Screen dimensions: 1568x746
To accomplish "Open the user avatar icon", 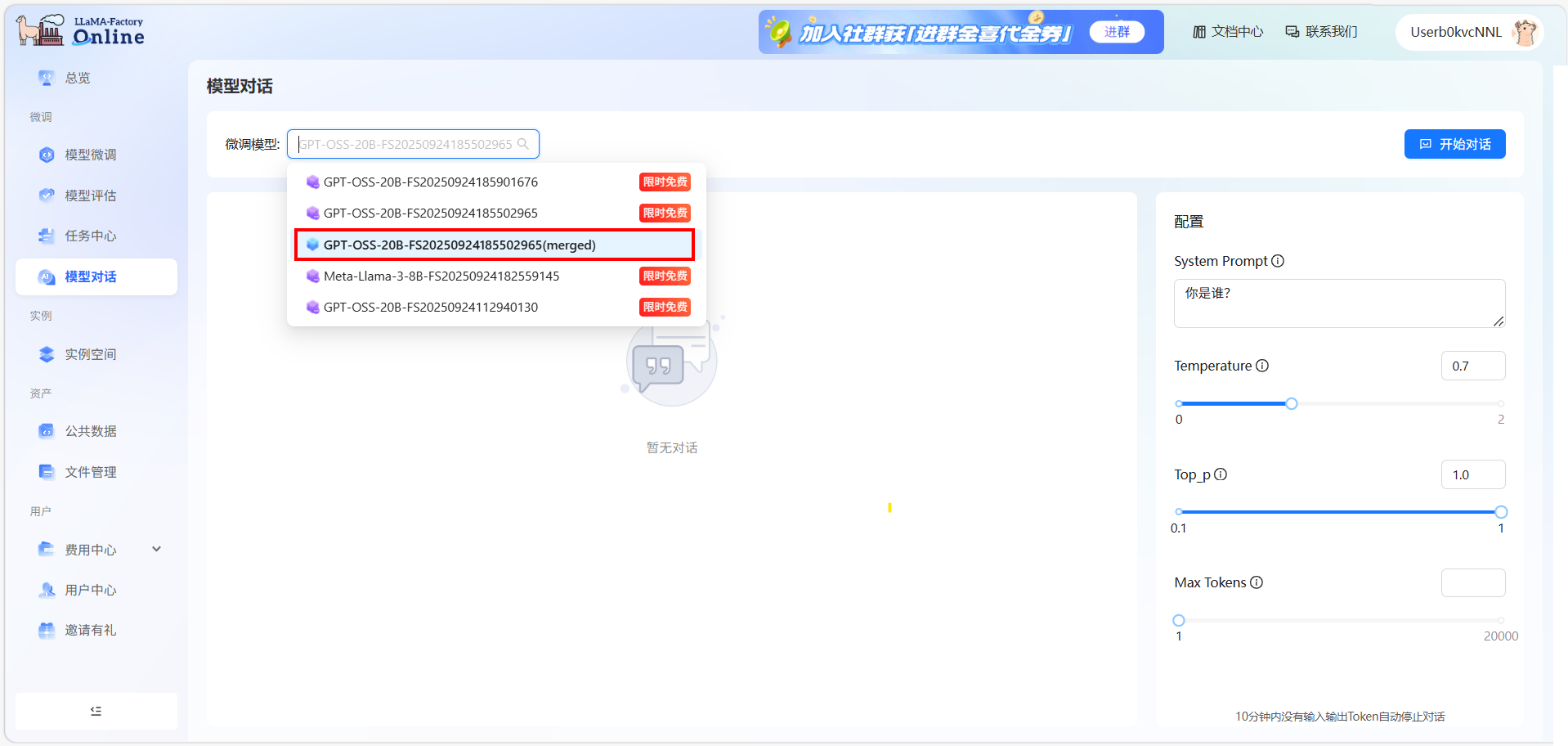I will [1524, 32].
